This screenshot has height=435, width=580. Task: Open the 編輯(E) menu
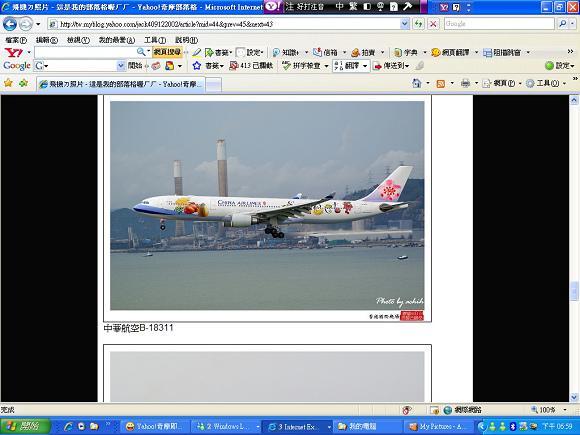pyautogui.click(x=47, y=40)
